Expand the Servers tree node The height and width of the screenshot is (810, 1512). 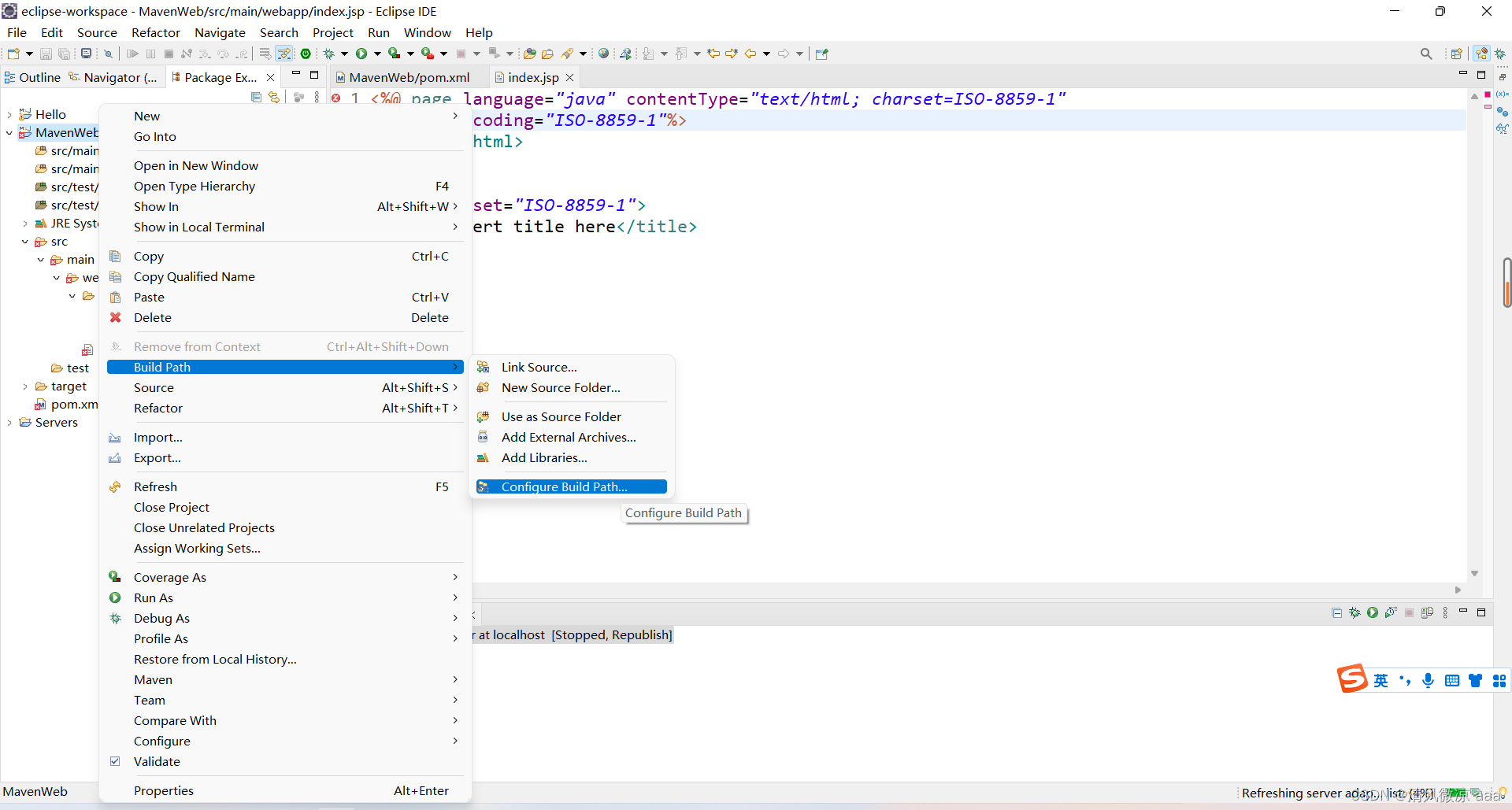pos(9,423)
